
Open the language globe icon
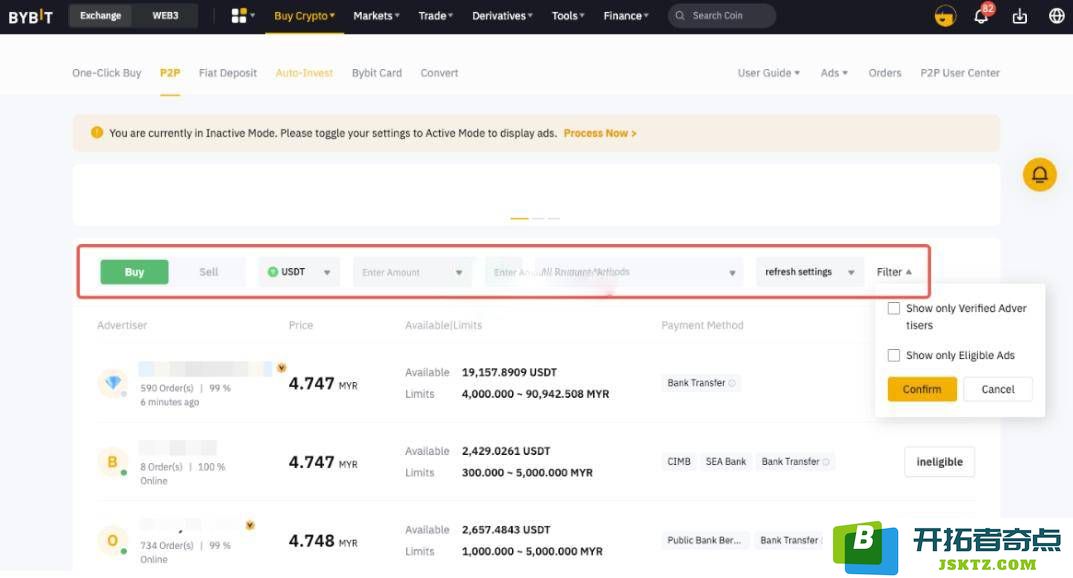coord(1057,16)
